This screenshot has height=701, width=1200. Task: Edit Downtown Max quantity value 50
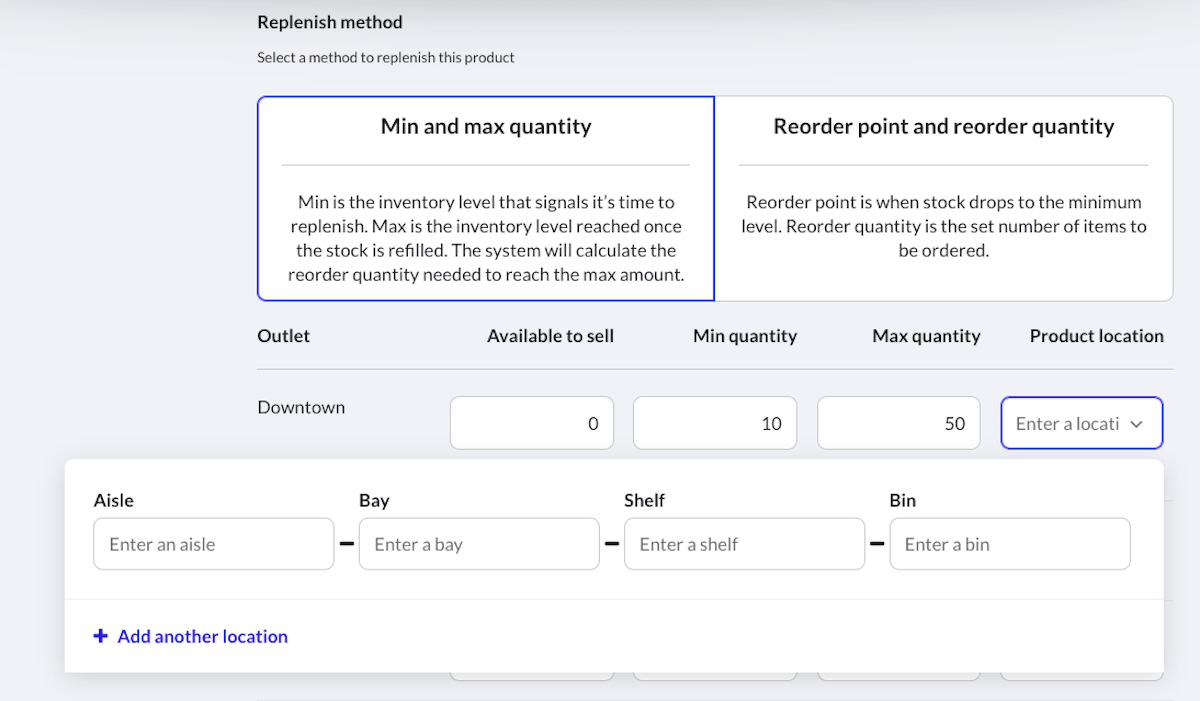pos(899,423)
